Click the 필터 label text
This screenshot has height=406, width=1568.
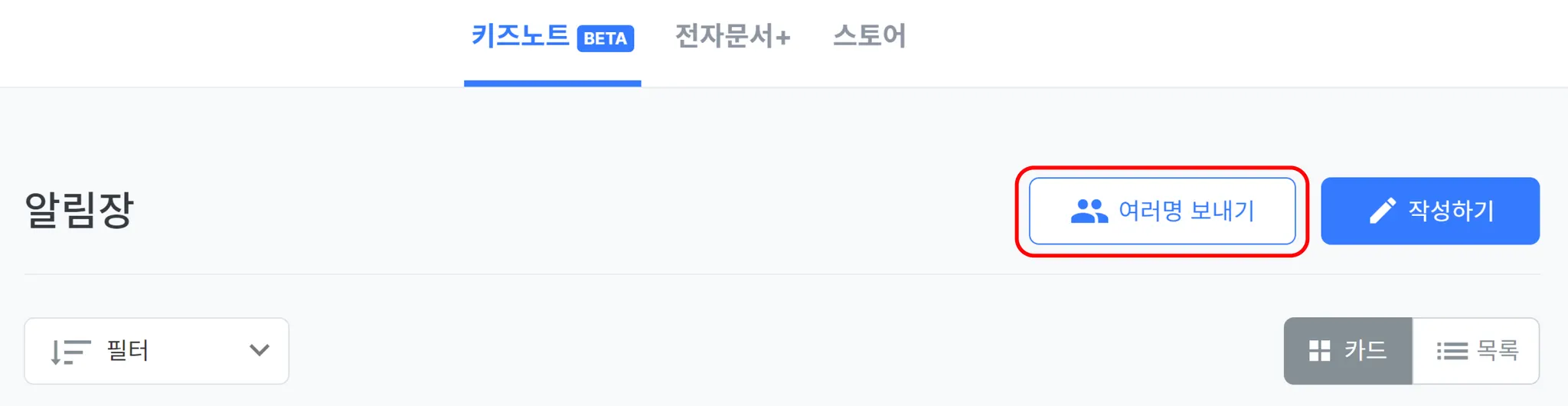(x=128, y=351)
